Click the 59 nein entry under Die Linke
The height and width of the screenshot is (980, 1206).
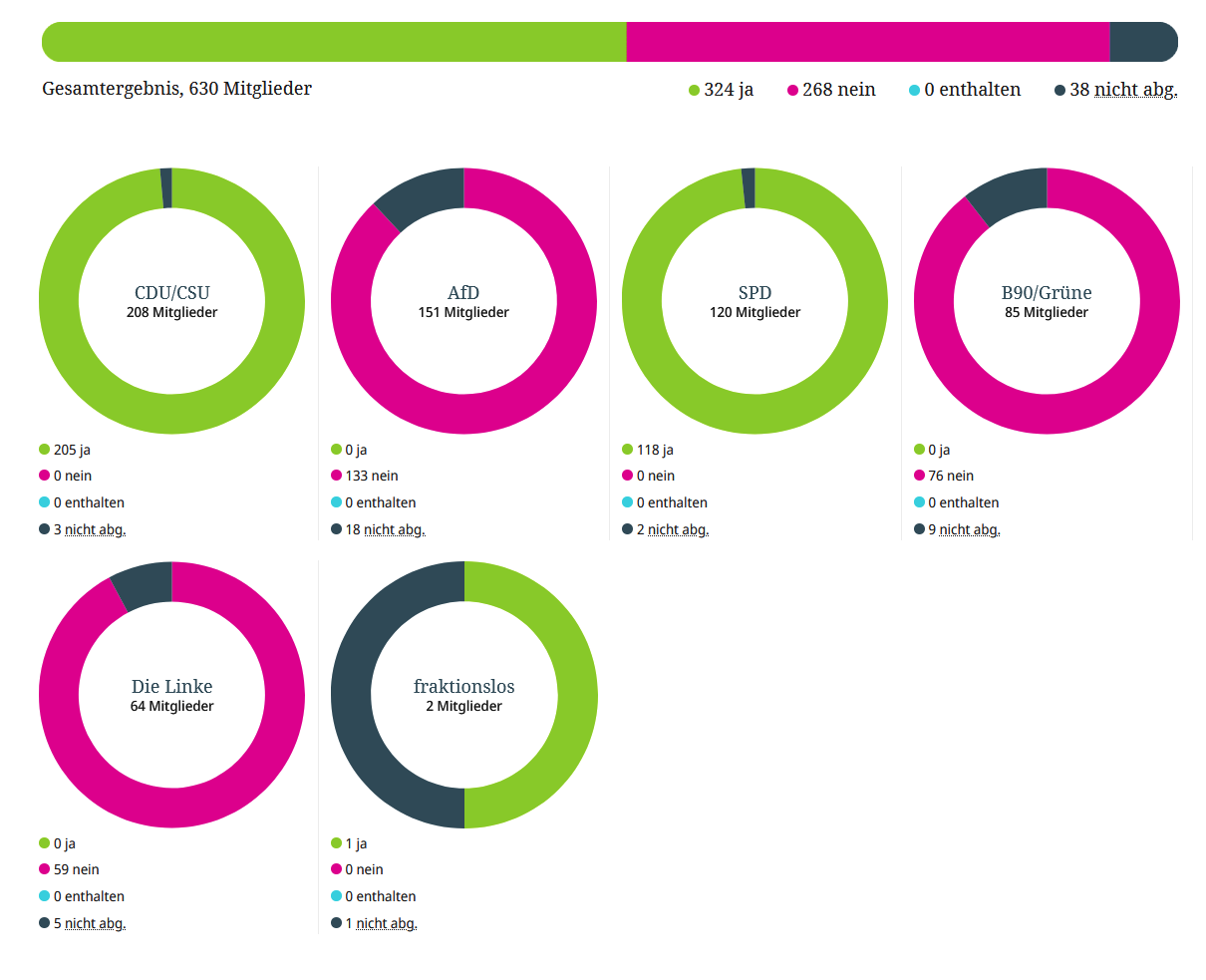click(76, 870)
